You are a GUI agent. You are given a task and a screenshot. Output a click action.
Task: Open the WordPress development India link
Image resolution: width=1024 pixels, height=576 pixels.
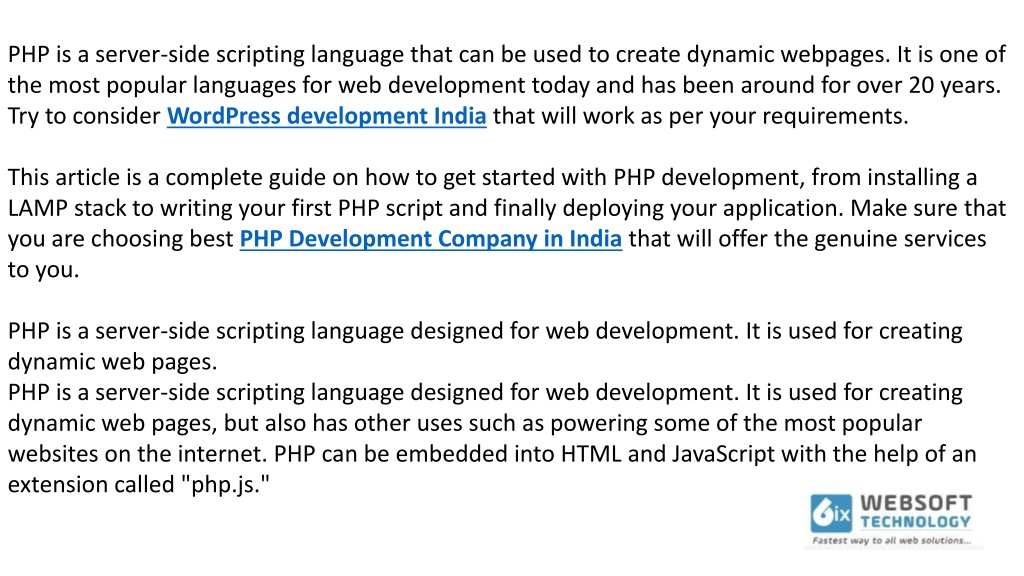coord(327,116)
